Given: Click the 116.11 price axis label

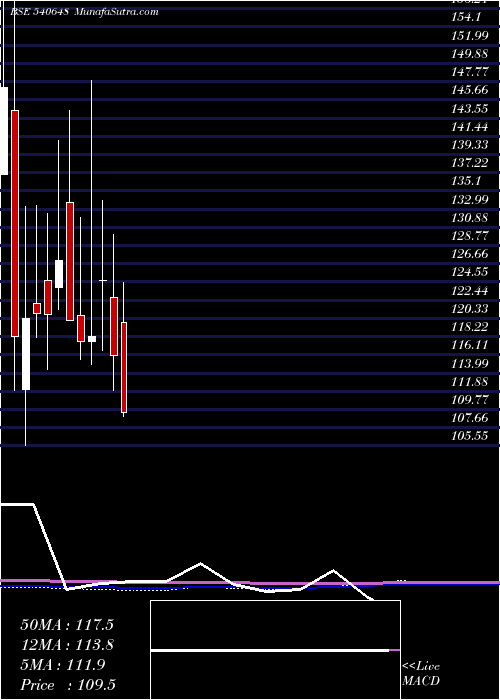Looking at the screenshot, I should (x=470, y=345).
